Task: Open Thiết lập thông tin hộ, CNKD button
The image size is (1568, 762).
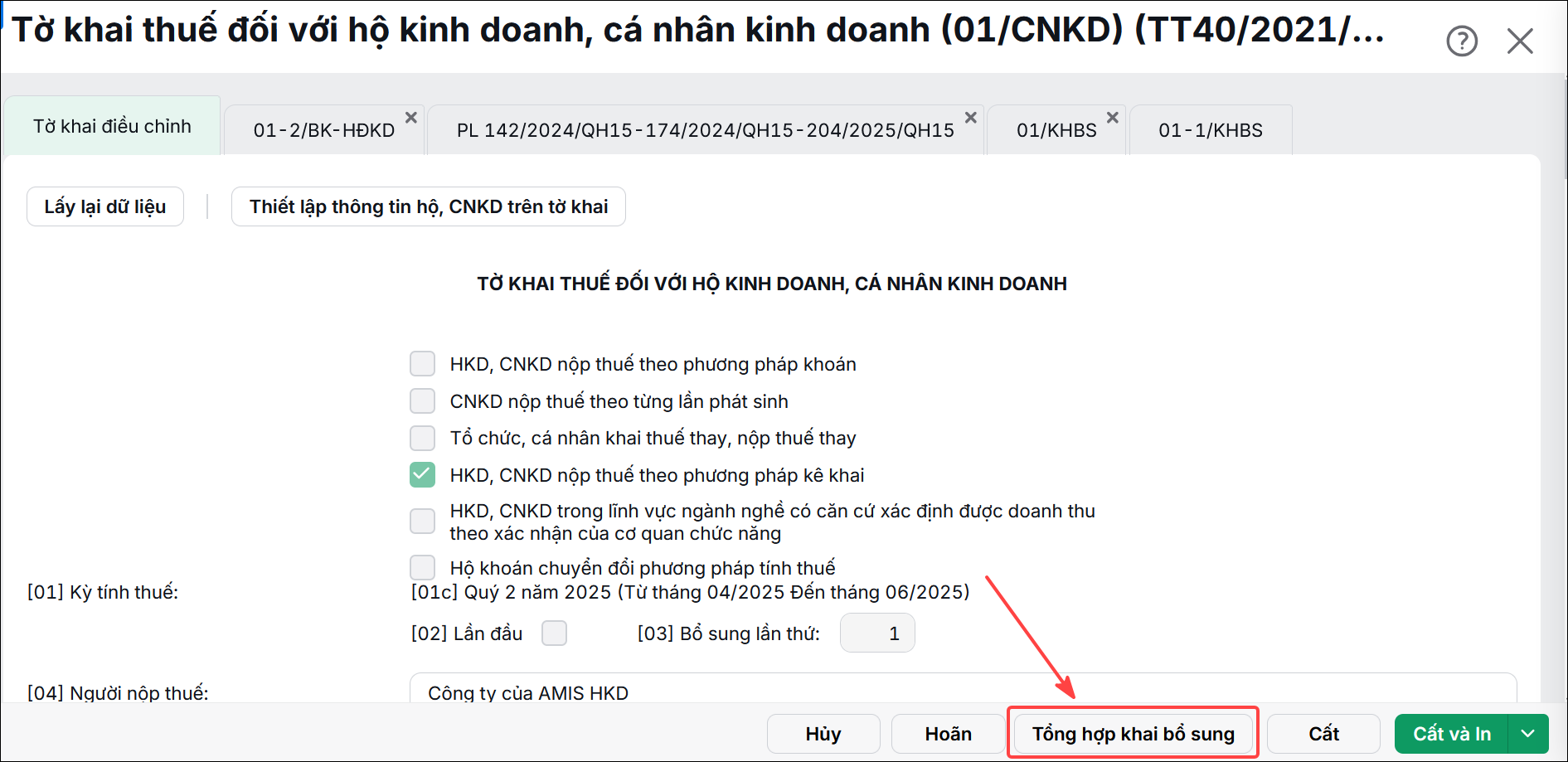Action: tap(429, 206)
